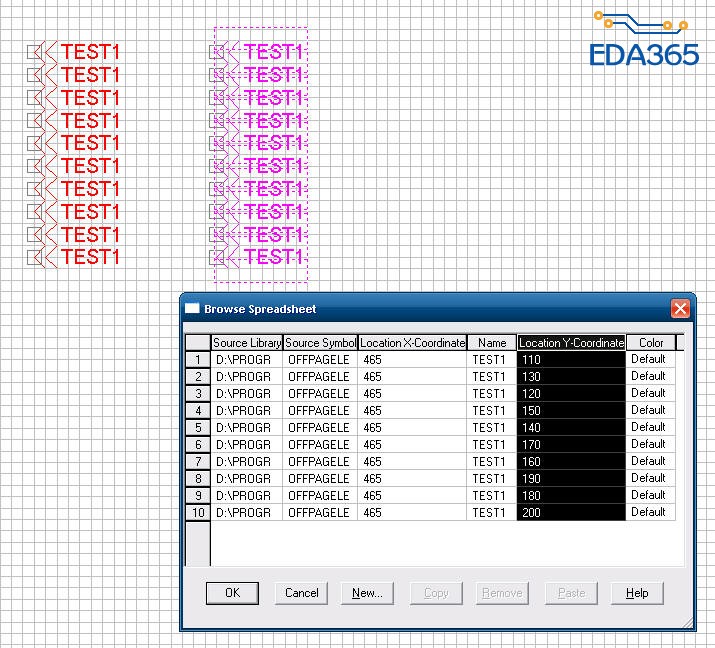Click the New... button
The width and height of the screenshot is (715, 648).
[x=367, y=593]
